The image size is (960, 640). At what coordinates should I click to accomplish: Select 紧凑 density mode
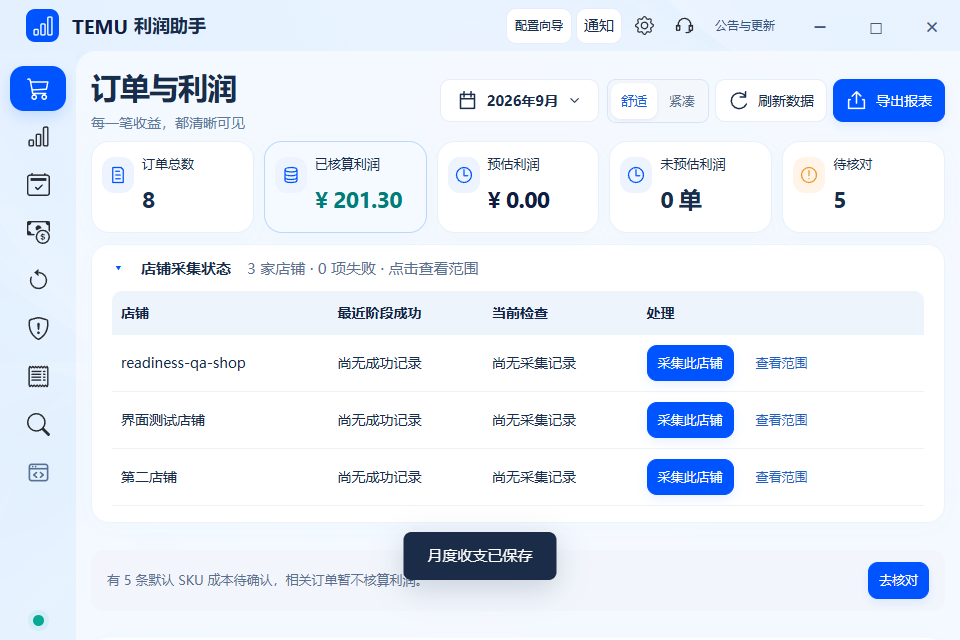coord(681,101)
